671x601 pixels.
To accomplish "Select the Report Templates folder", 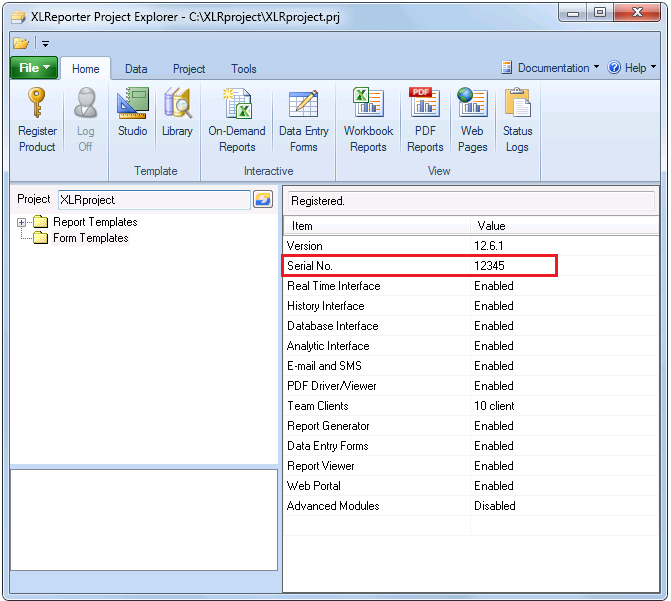I will tap(86, 222).
